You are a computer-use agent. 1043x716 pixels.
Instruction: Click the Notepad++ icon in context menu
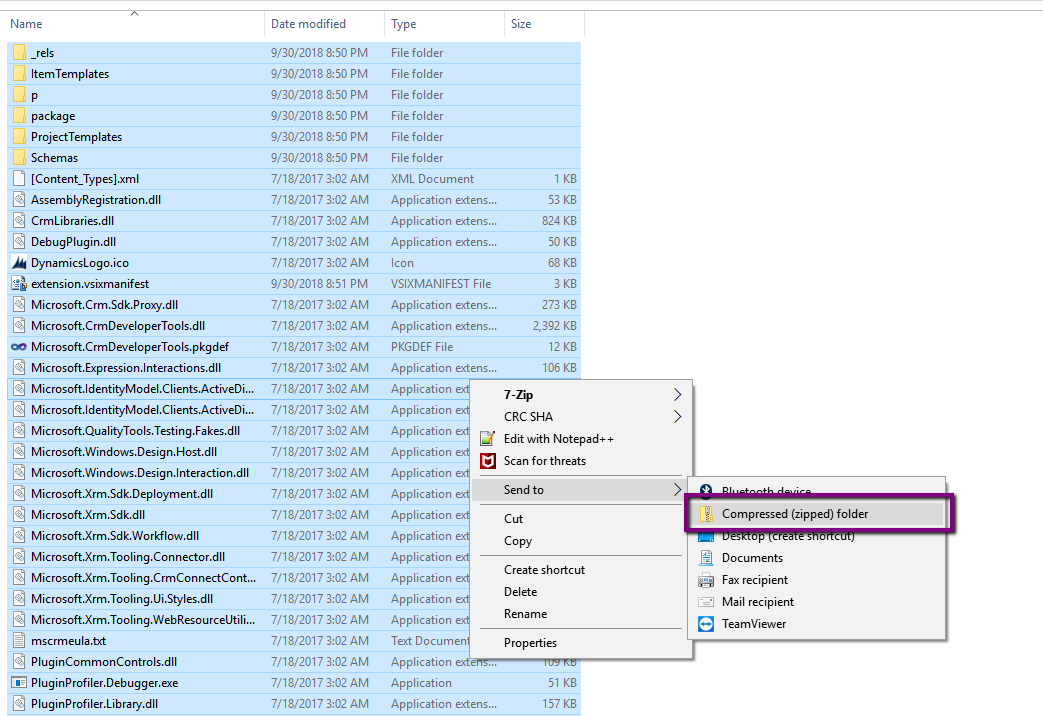click(488, 439)
